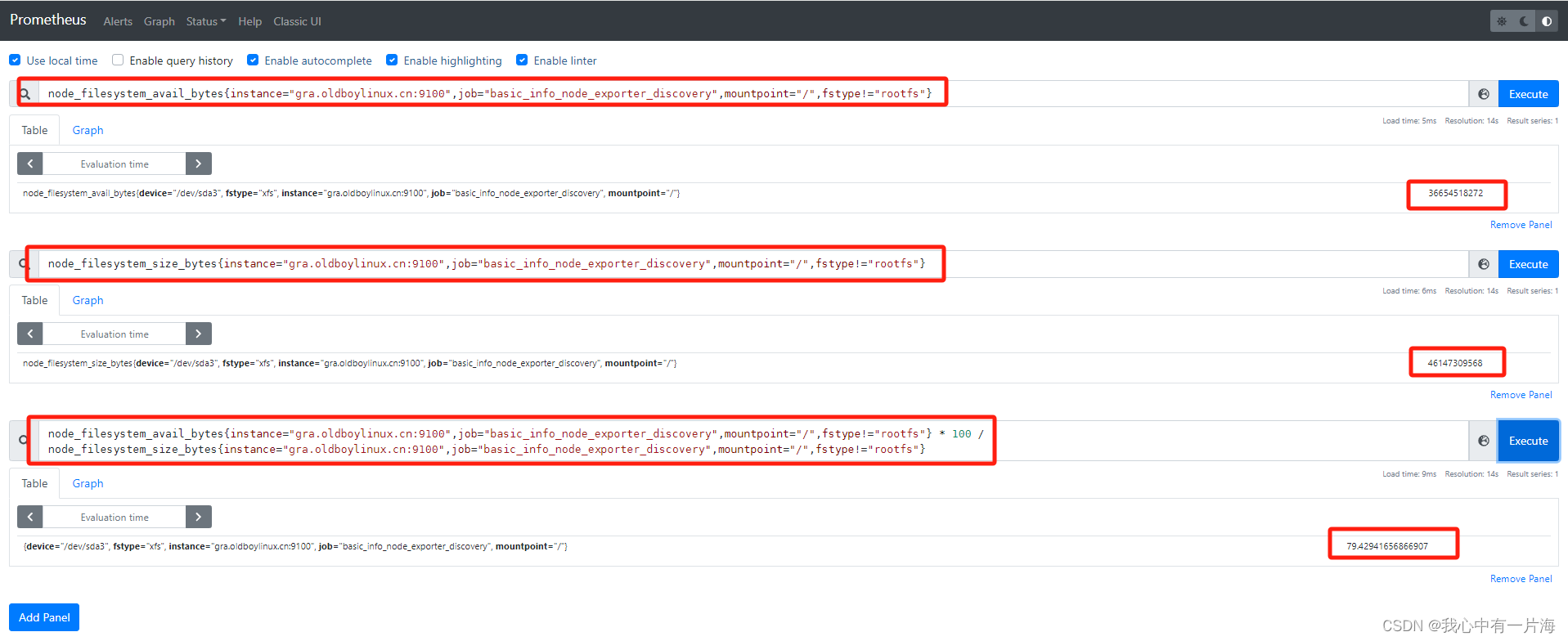The height and width of the screenshot is (641, 1568).
Task: Enable query history checkbox
Action: [x=118, y=60]
